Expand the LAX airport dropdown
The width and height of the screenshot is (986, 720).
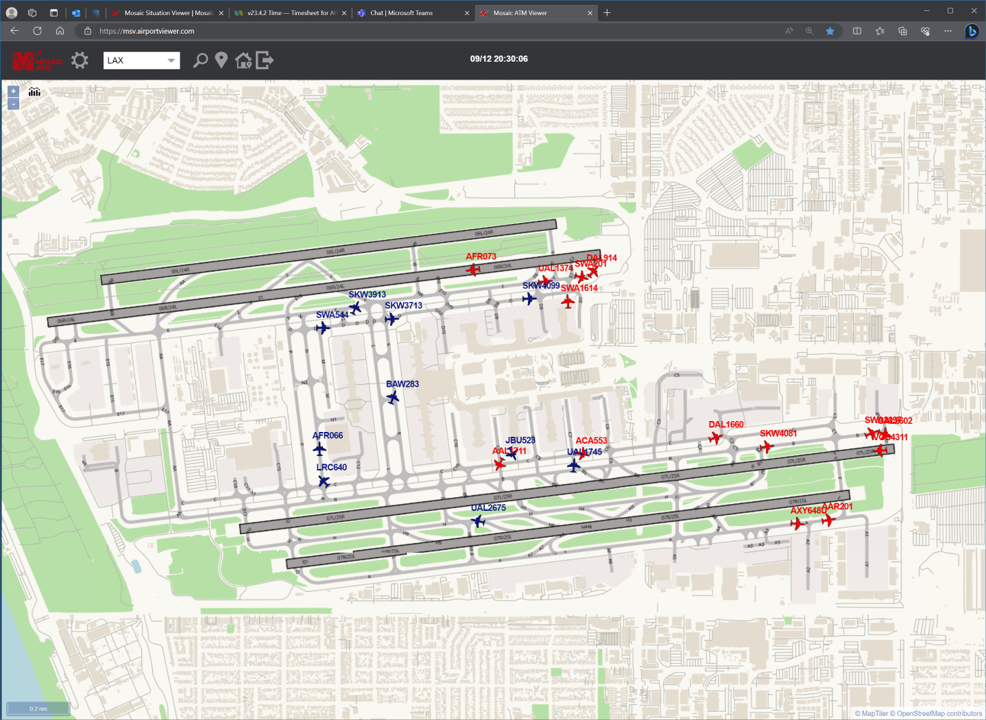pyautogui.click(x=141, y=60)
